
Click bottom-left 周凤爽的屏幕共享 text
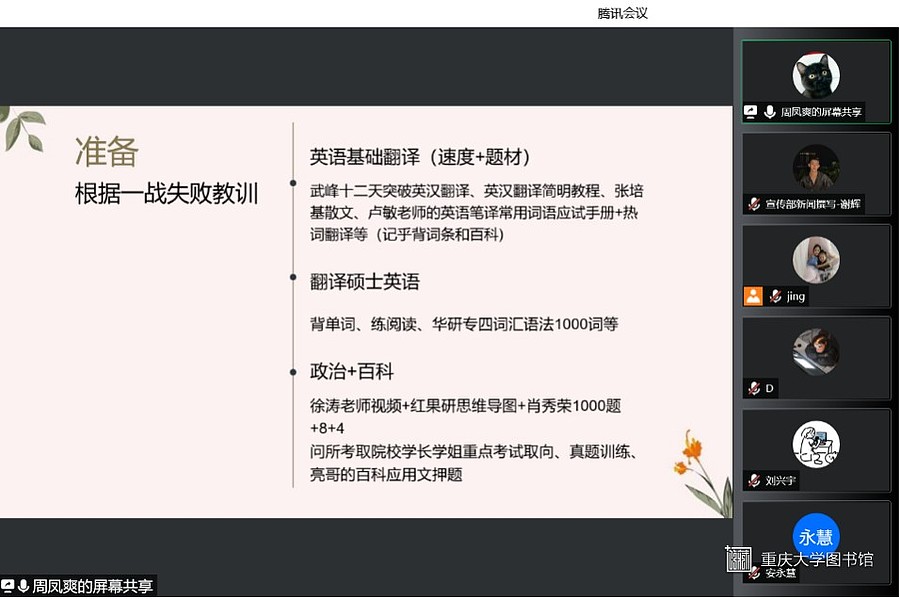(x=92, y=586)
